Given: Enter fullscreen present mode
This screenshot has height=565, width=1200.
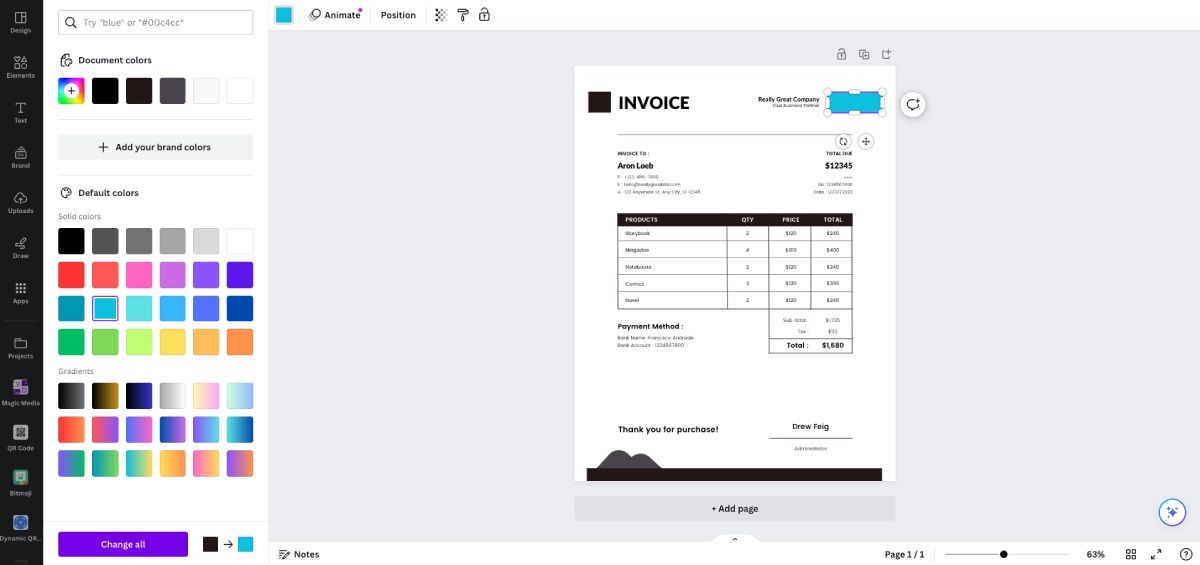Looking at the screenshot, I should 1156,554.
